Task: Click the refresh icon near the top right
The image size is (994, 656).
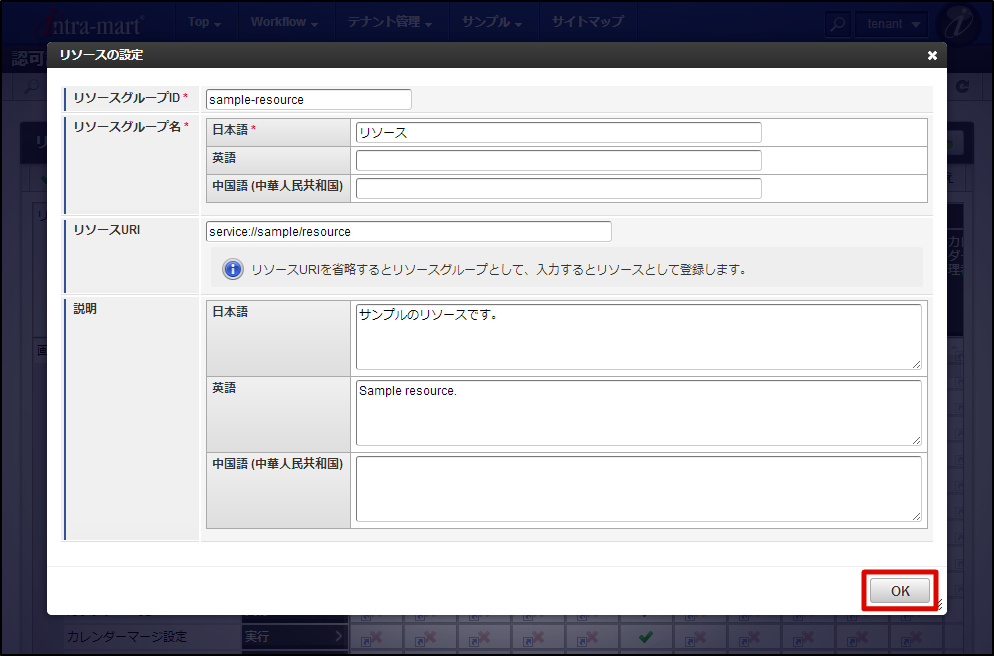Action: [964, 87]
